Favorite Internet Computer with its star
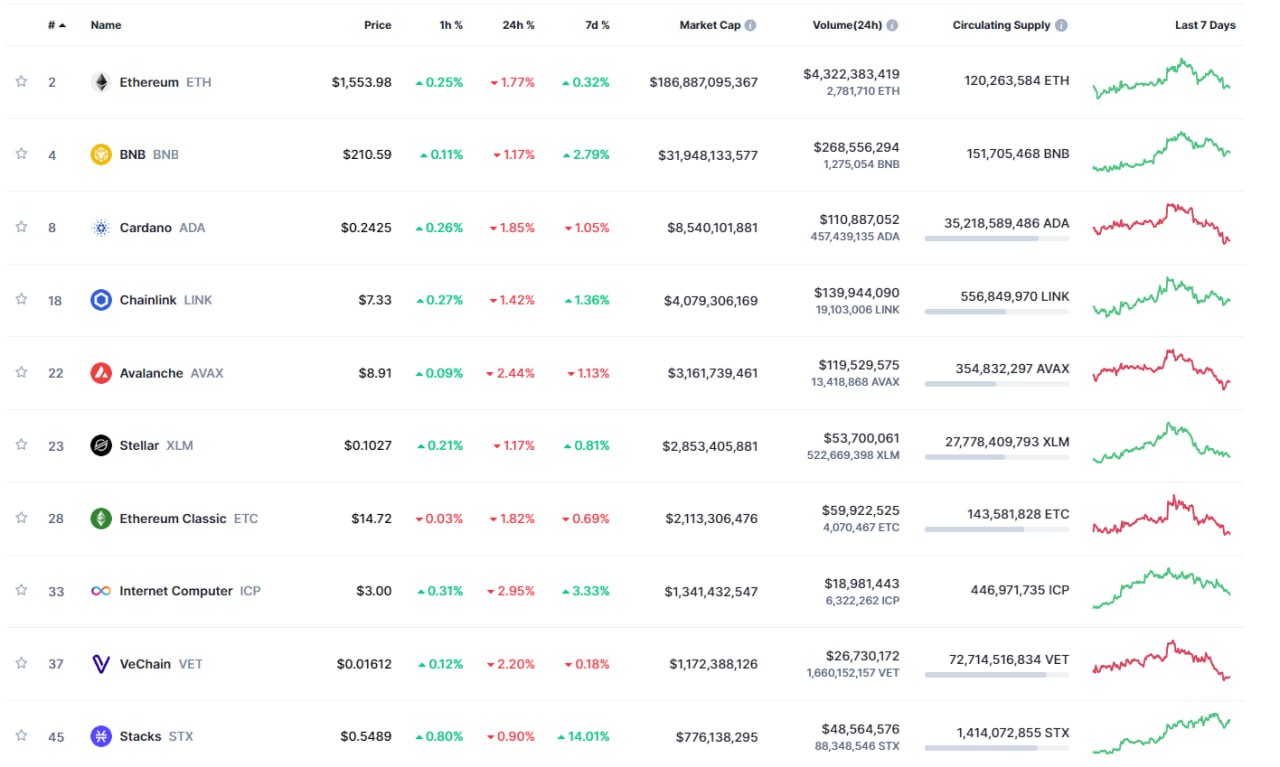Viewport: 1280px width, 767px height. [21, 591]
